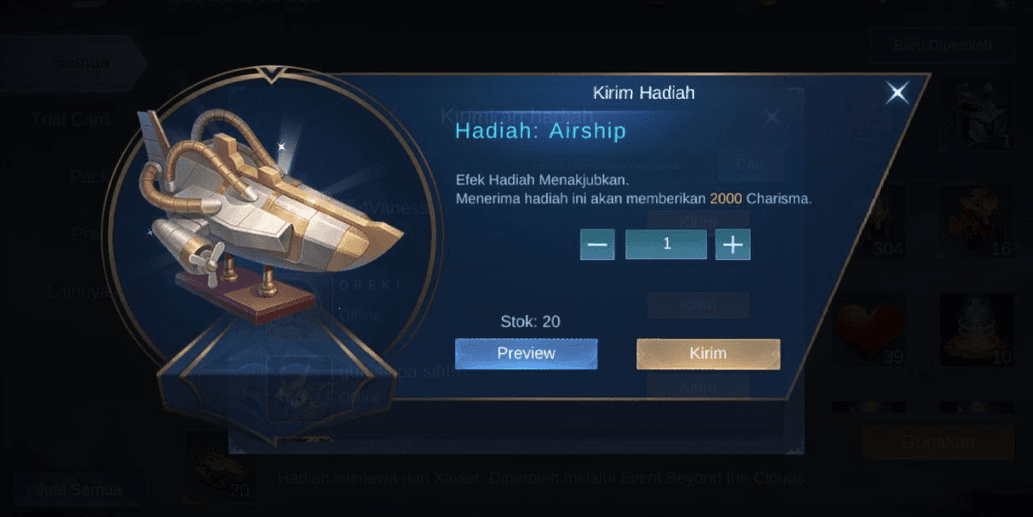Decrease gift quantity with minus button
Screen dimensions: 1033x517
(x=598, y=244)
